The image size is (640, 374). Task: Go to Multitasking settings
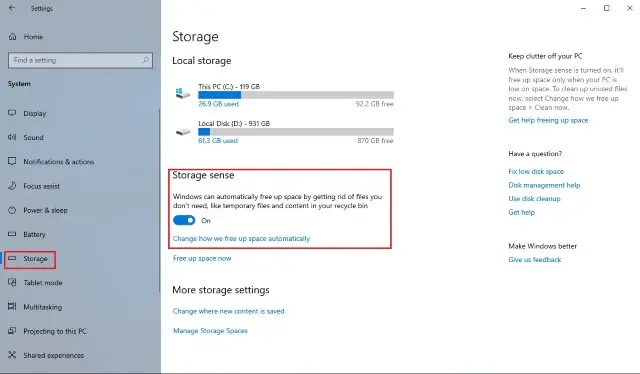[x=42, y=307]
